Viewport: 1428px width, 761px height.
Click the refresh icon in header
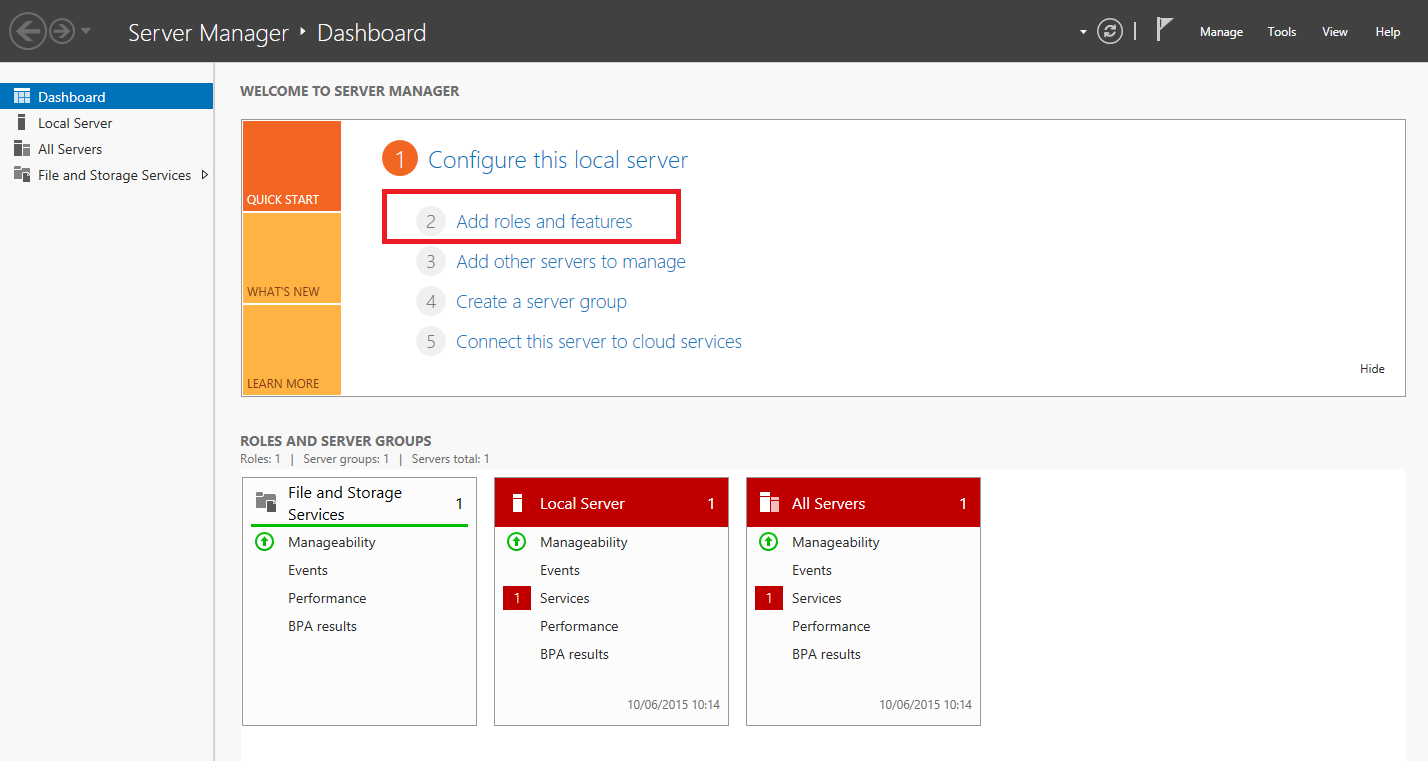tap(1110, 32)
